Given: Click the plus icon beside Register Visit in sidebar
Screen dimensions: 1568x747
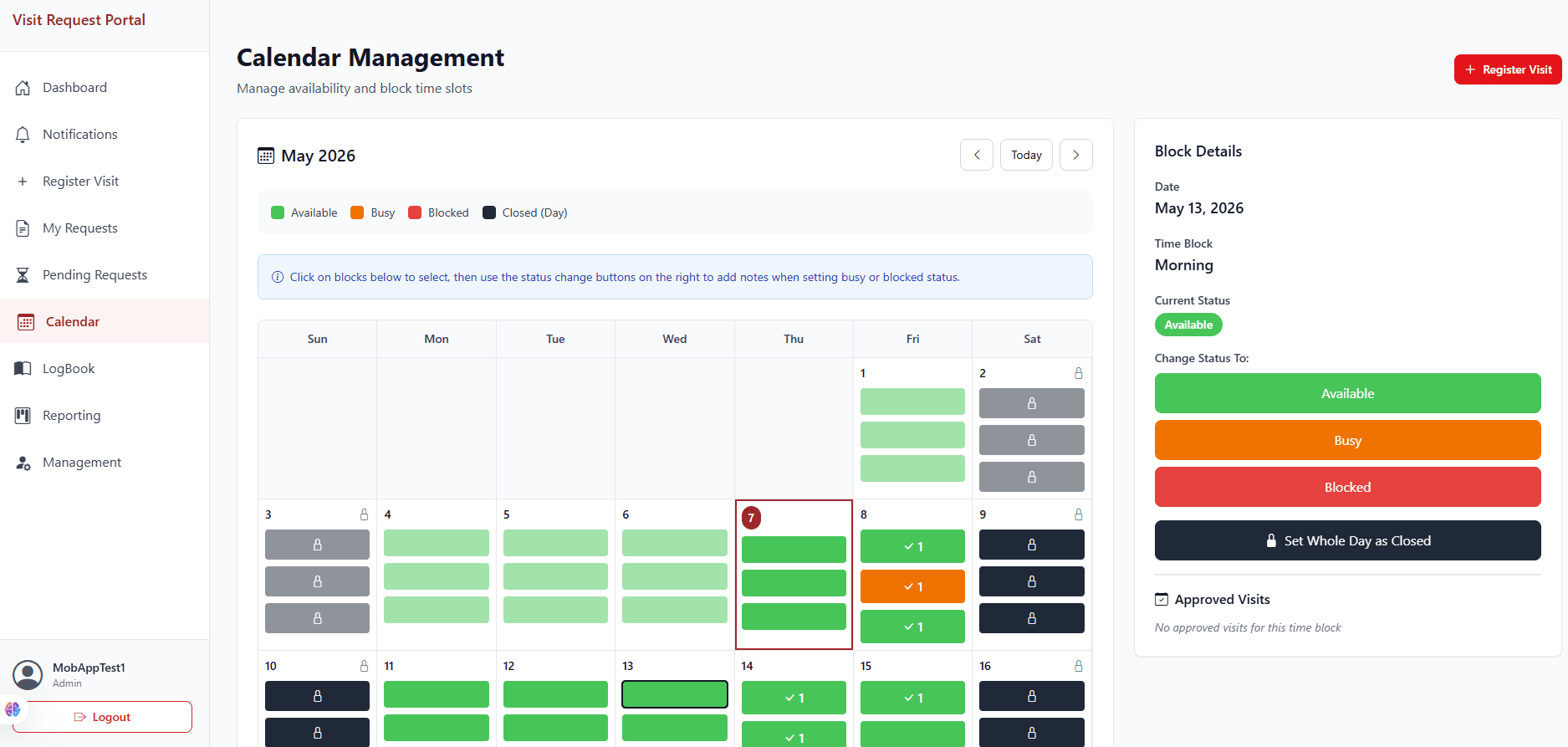Looking at the screenshot, I should tap(23, 182).
